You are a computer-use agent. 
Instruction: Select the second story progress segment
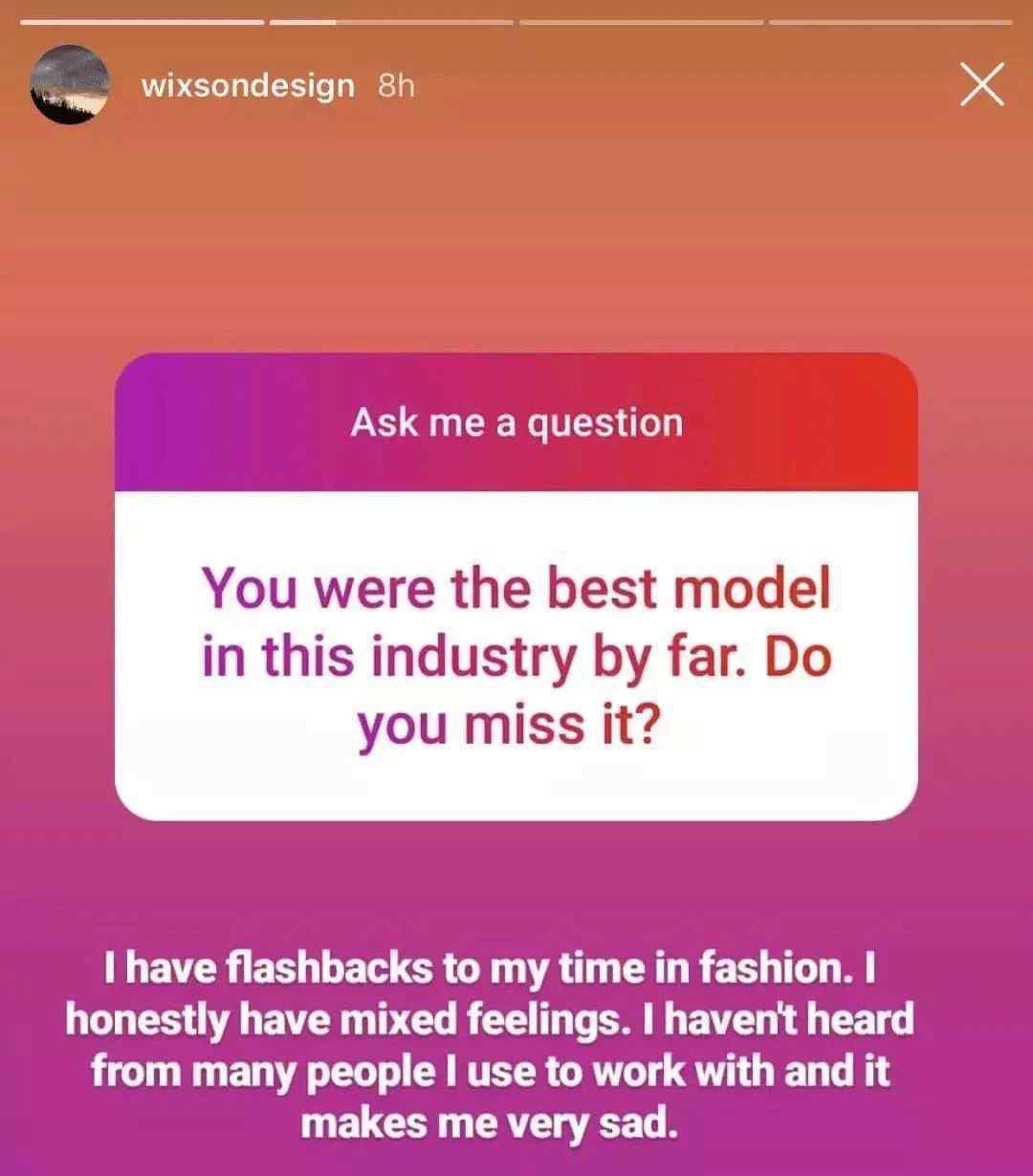click(391, 22)
